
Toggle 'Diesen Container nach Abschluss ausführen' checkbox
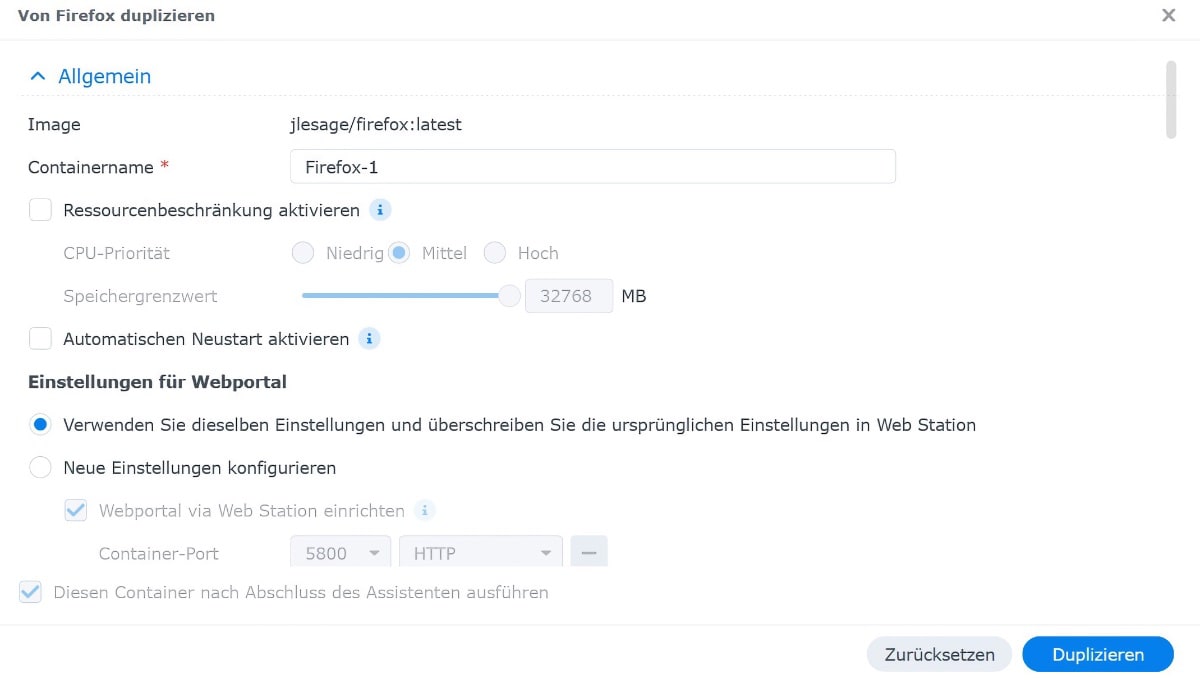coord(31,592)
